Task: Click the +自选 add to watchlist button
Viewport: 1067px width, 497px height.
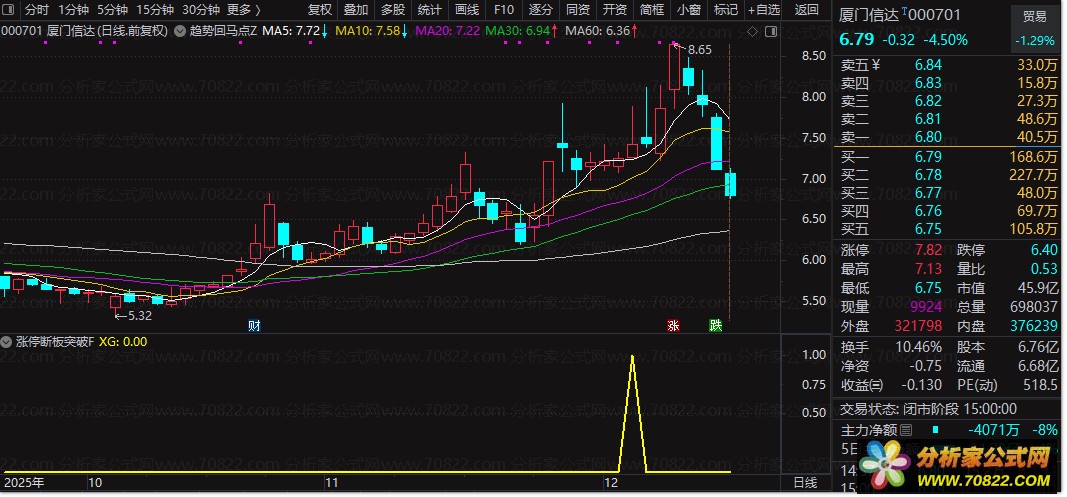Action: coord(764,10)
